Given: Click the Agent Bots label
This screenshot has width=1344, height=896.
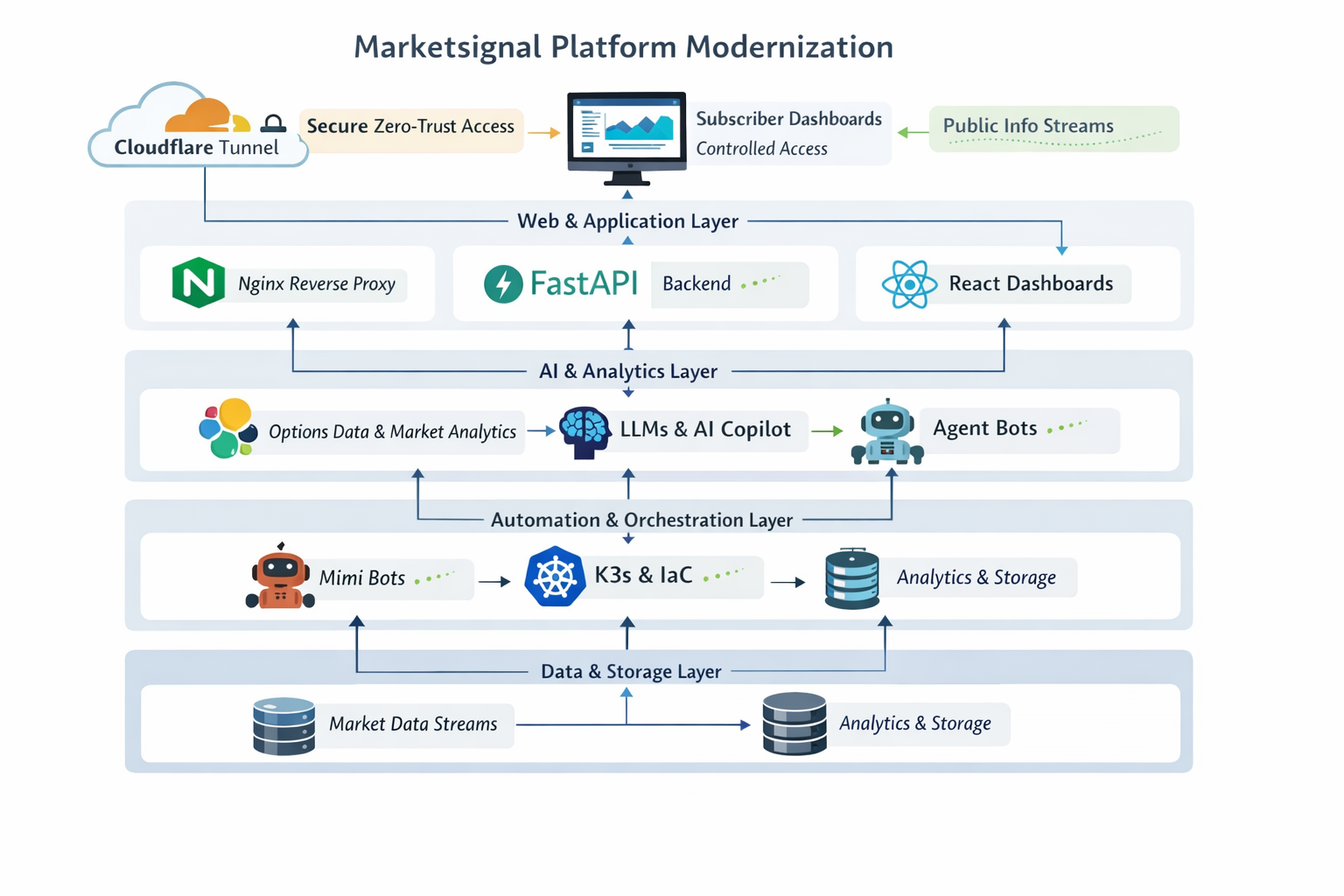Looking at the screenshot, I should [x=984, y=428].
